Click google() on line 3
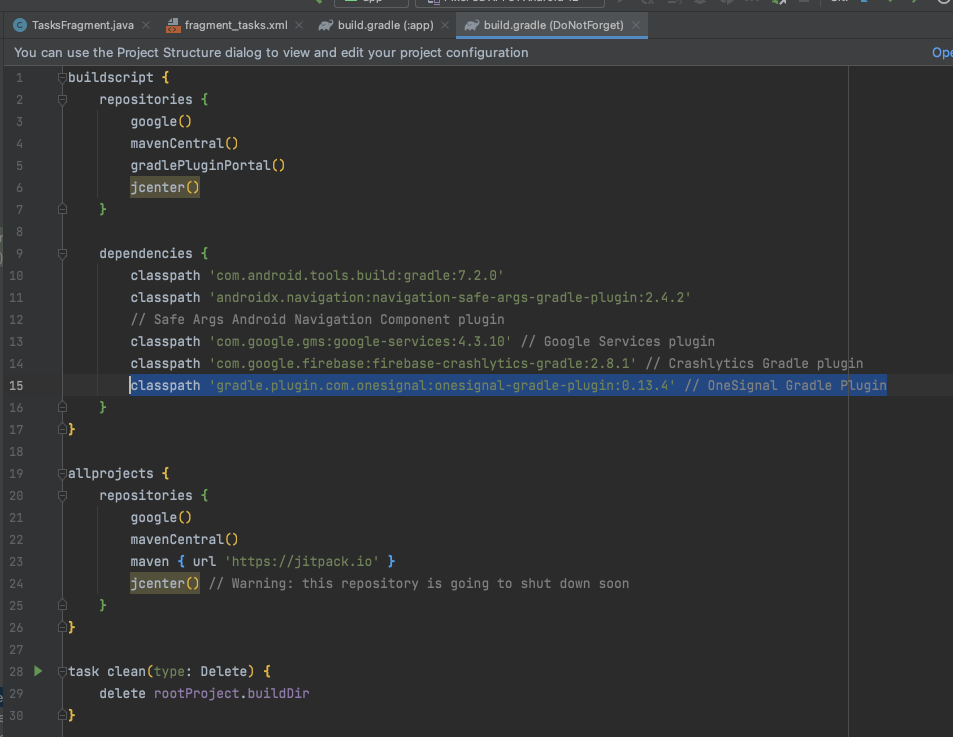Image resolution: width=953 pixels, height=737 pixels. (161, 122)
